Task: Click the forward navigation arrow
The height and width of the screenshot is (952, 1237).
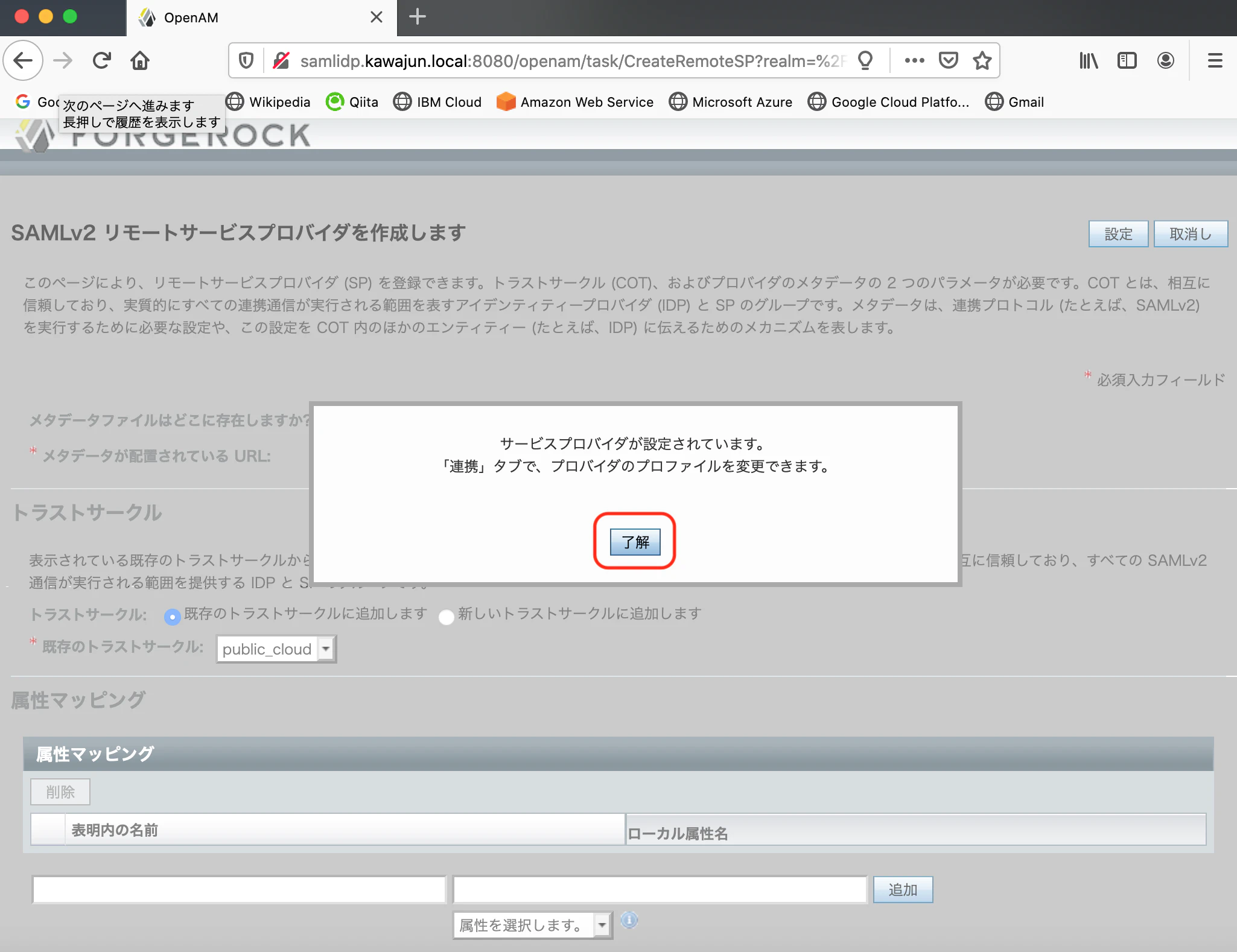Action: [63, 60]
